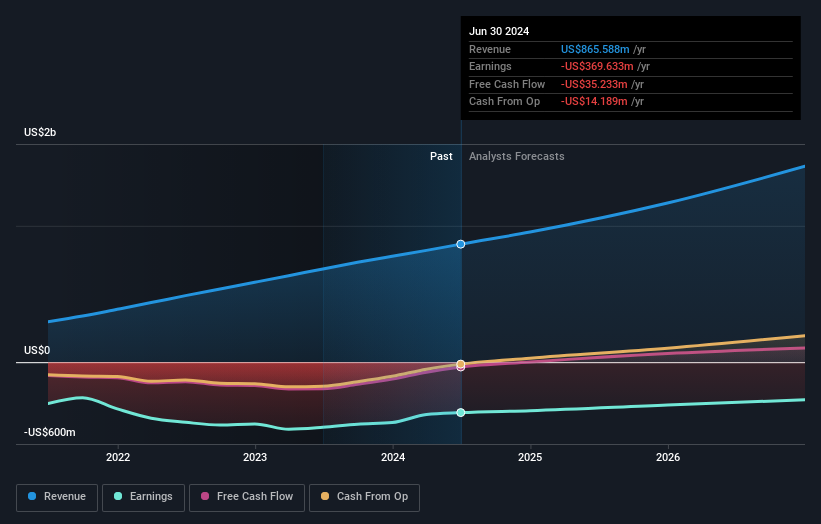Toggle the Revenue legend button
The height and width of the screenshot is (524, 821).
(57, 497)
